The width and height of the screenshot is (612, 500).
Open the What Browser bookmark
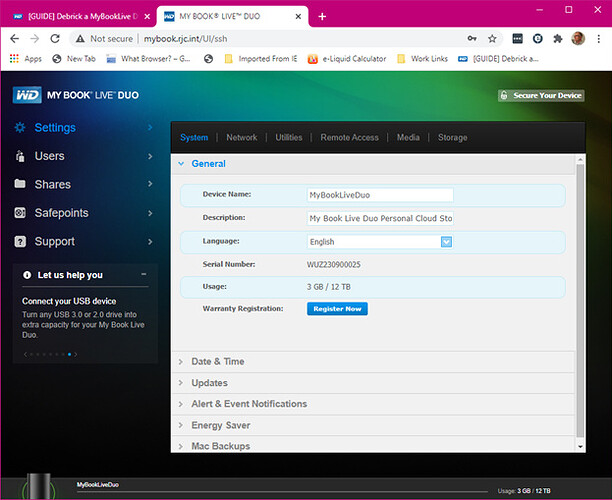pos(148,59)
